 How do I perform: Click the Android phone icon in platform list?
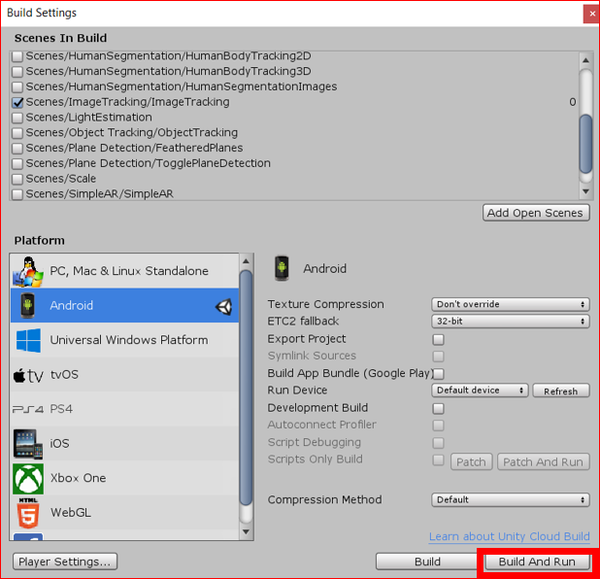[x=27, y=305]
